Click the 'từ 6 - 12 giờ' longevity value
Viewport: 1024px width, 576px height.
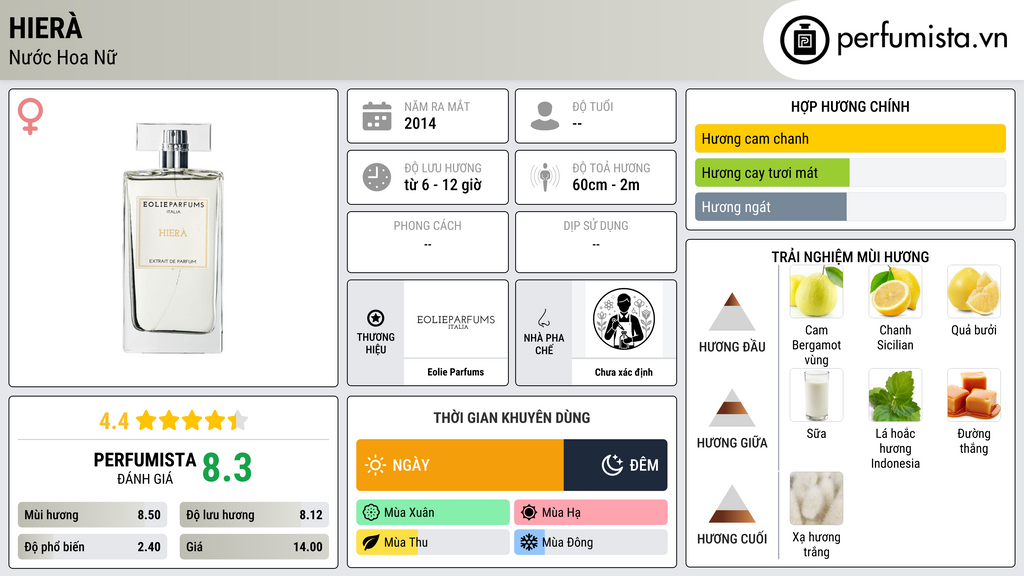click(443, 185)
